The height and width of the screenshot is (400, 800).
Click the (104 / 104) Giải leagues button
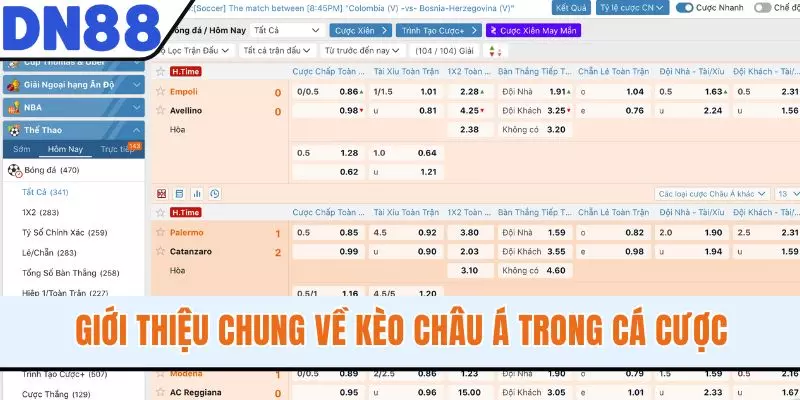(445, 51)
